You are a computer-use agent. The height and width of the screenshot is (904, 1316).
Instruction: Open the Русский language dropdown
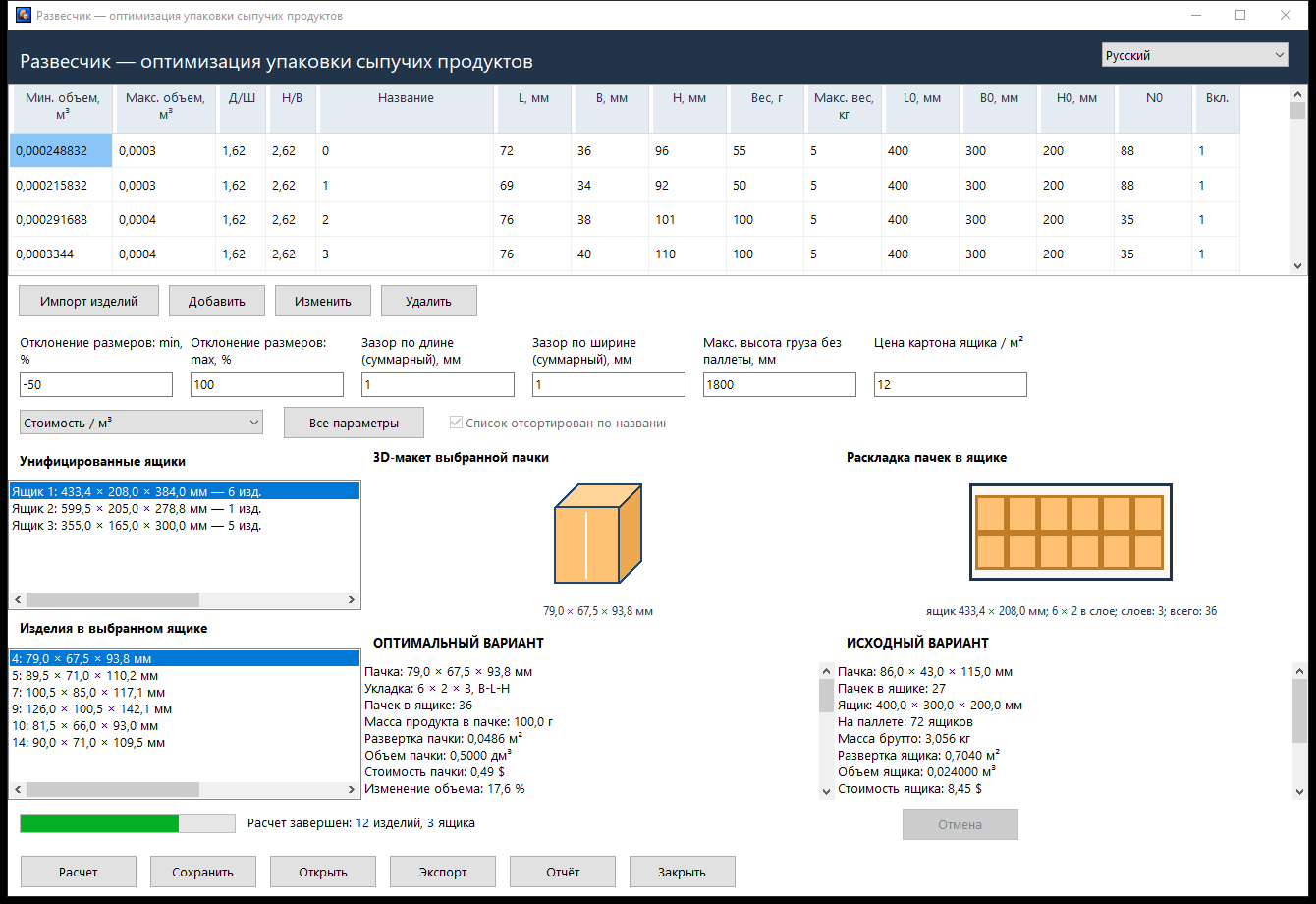[1195, 56]
